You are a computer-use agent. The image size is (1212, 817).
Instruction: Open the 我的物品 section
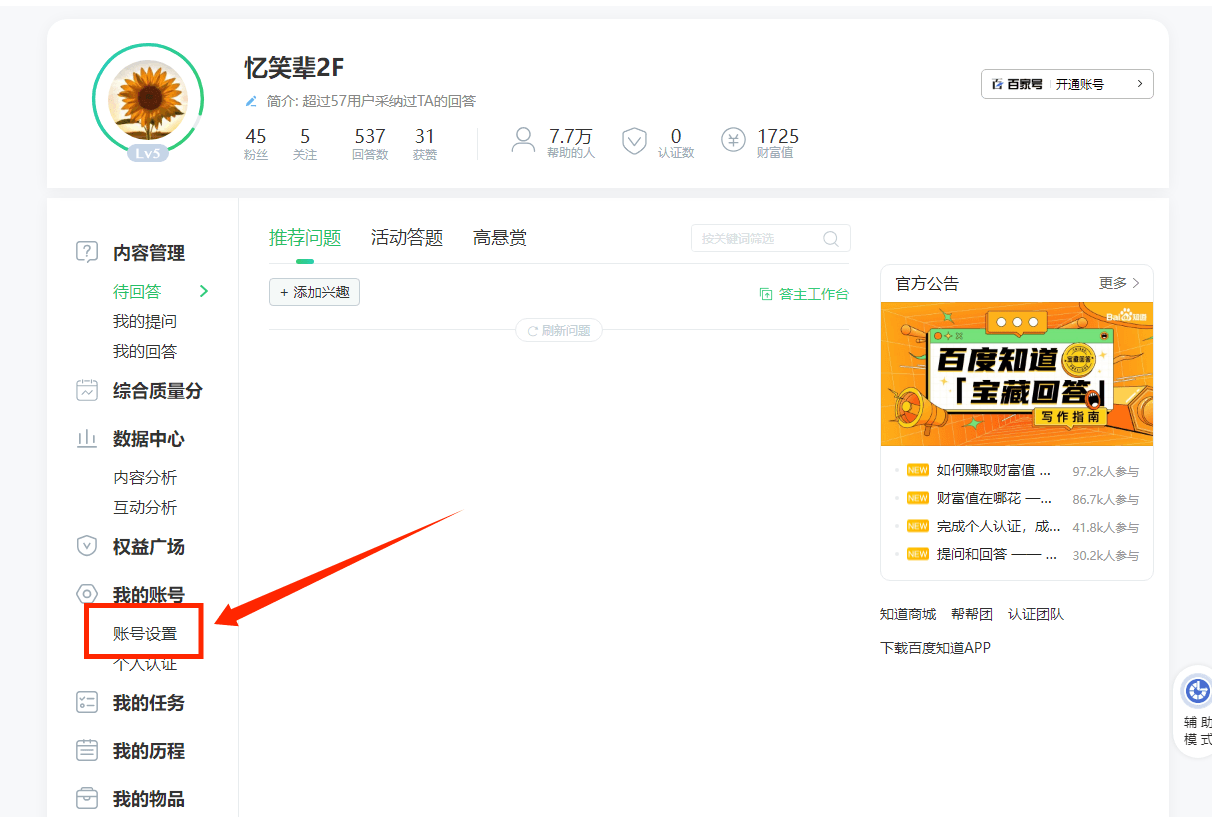(x=149, y=799)
